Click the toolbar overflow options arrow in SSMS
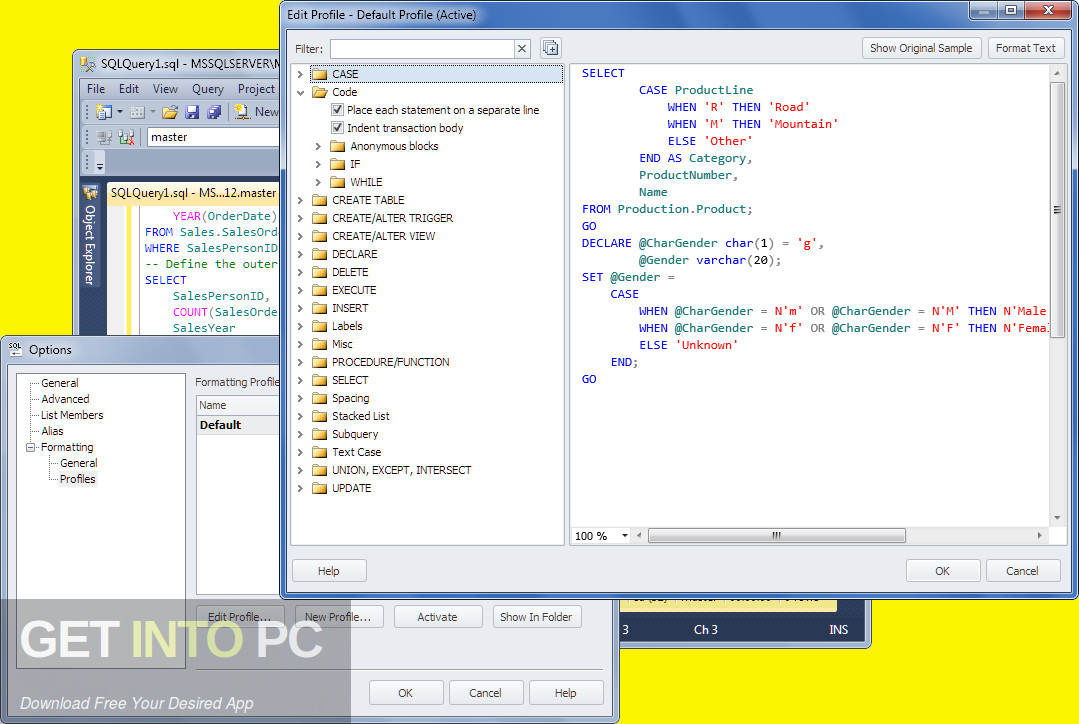The width and height of the screenshot is (1079, 724). click(x=100, y=166)
